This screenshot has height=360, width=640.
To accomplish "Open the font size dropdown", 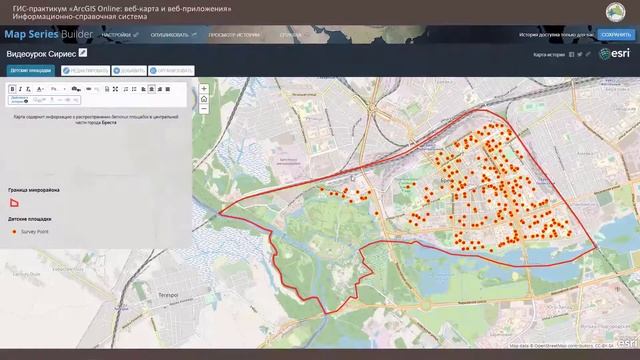I will click(x=58, y=89).
